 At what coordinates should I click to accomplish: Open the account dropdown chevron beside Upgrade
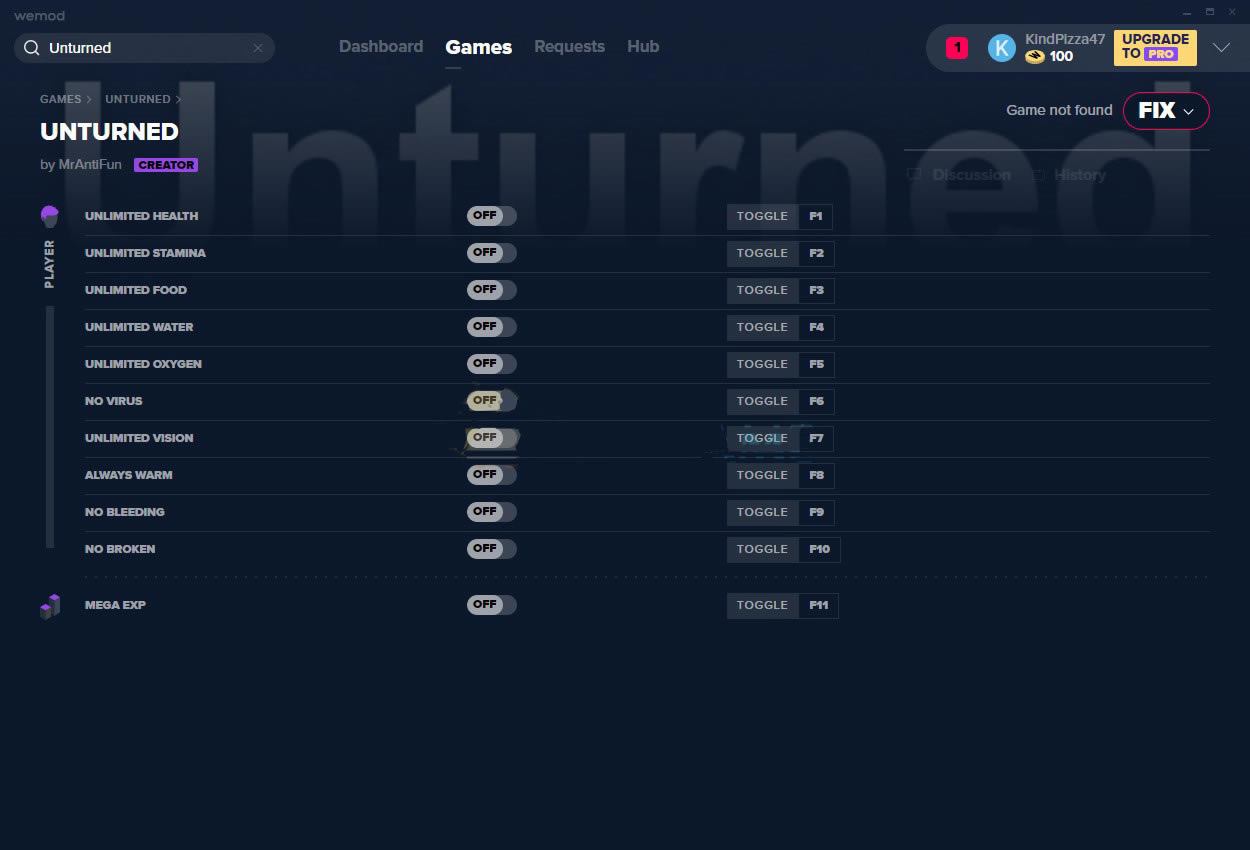1221,47
